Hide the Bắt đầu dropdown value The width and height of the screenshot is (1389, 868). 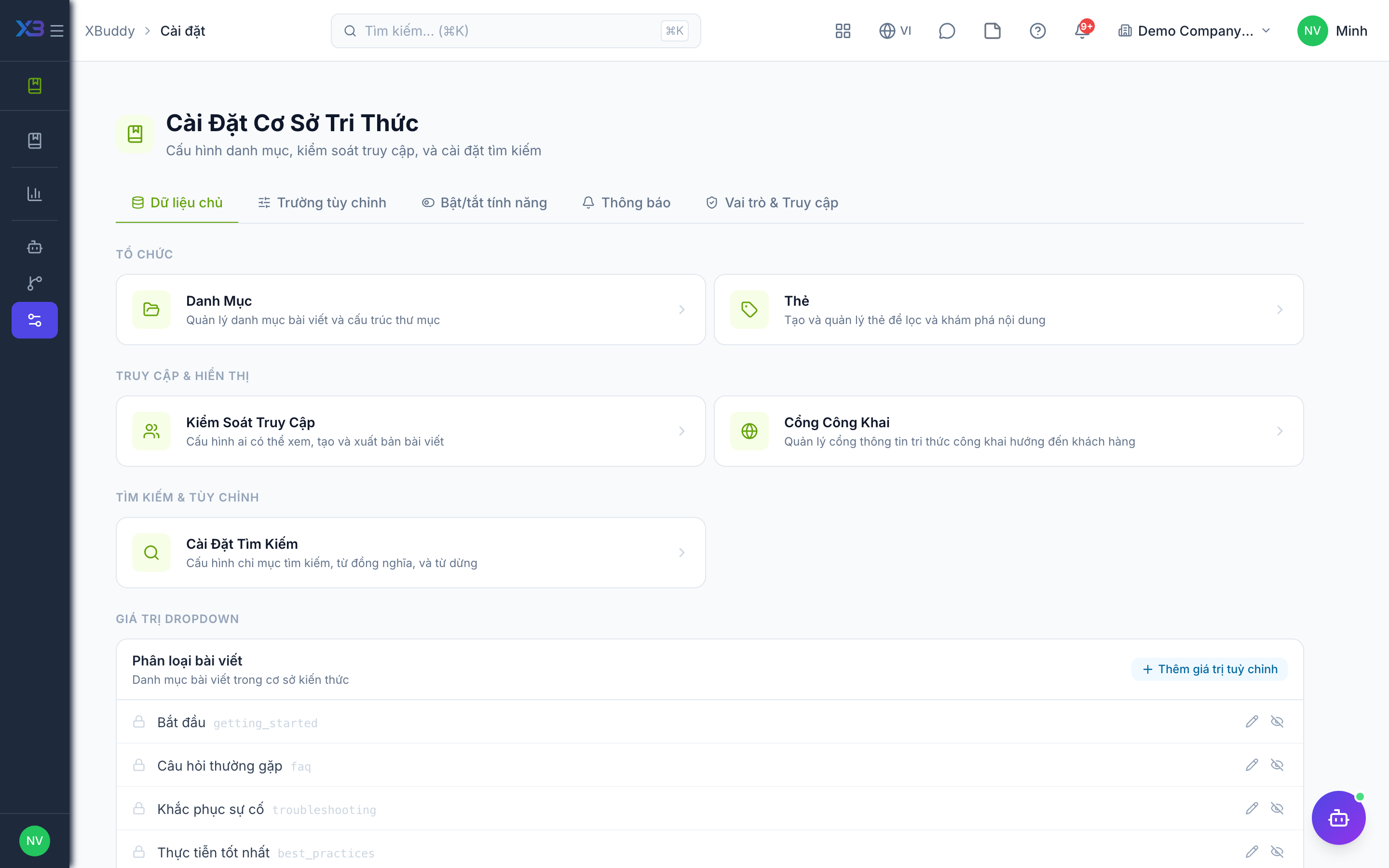[1277, 721]
